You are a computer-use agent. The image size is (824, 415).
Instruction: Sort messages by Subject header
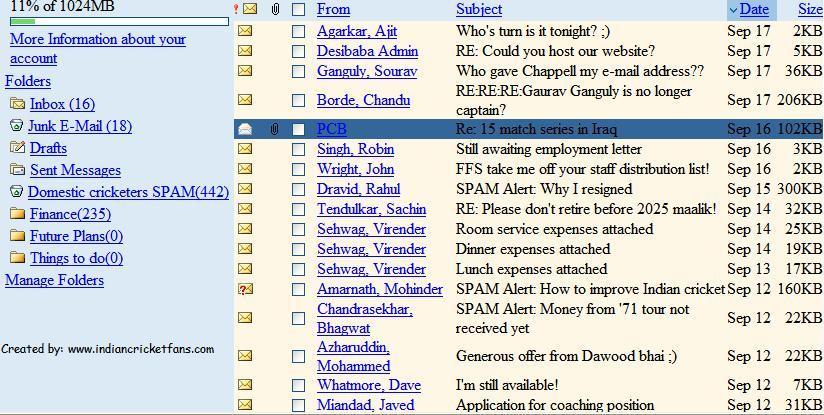(x=479, y=9)
